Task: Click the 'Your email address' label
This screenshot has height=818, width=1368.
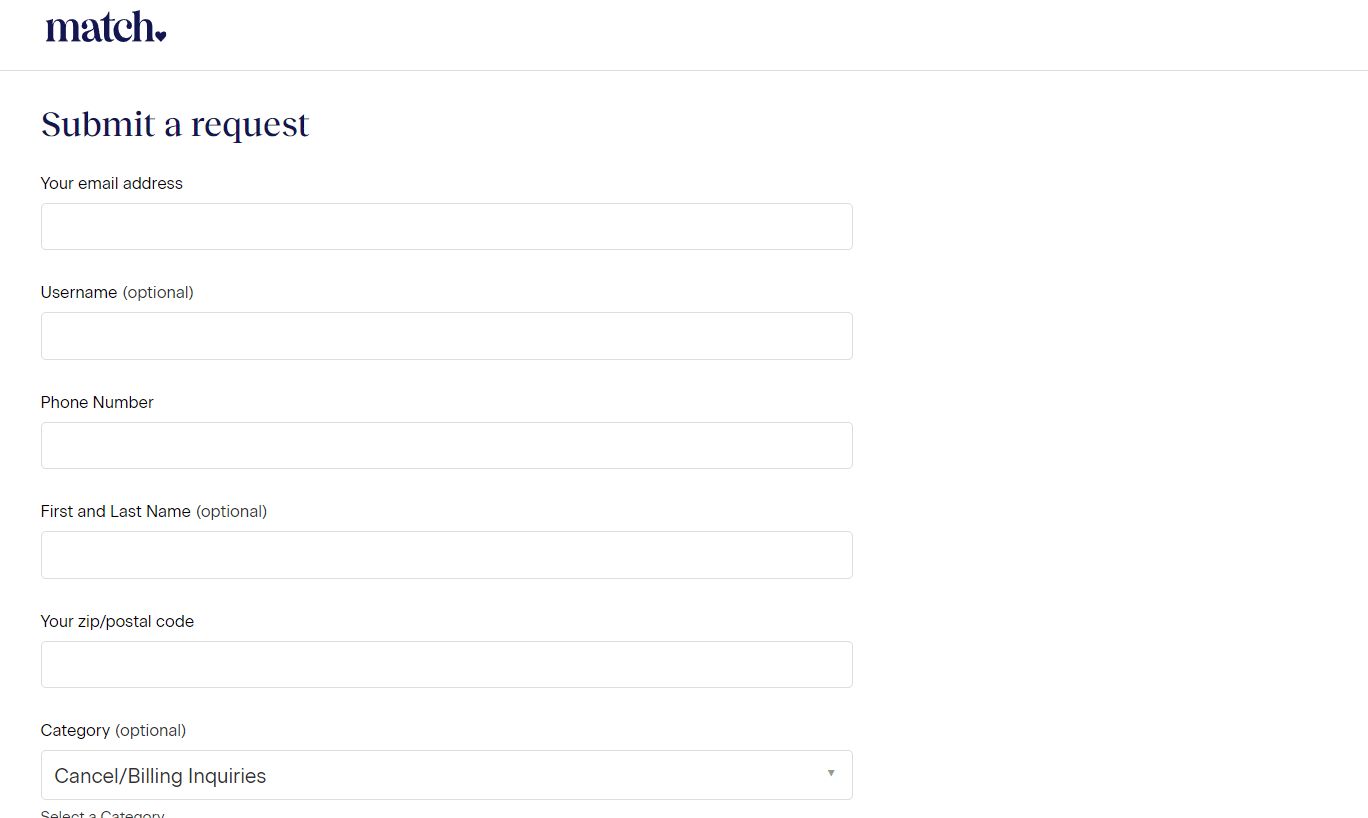Action: tap(112, 183)
